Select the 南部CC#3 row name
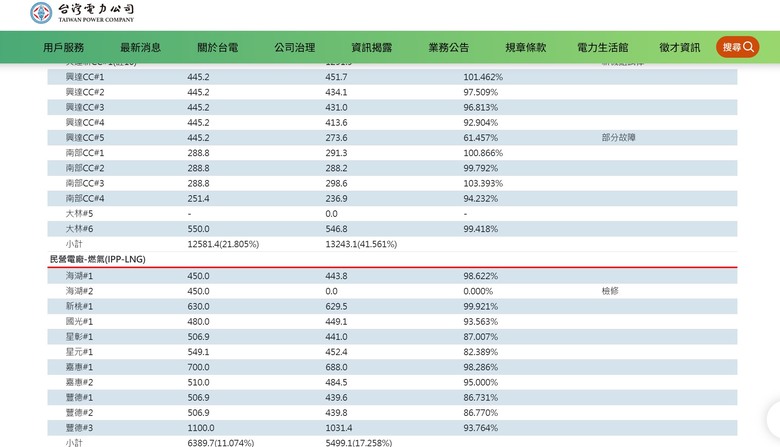Viewport: 780px width, 447px height. (x=85, y=183)
